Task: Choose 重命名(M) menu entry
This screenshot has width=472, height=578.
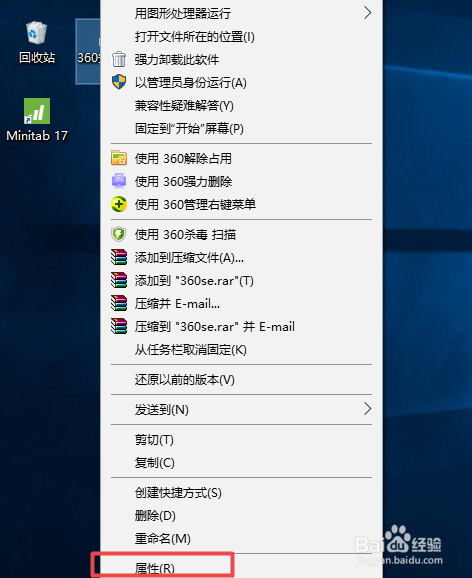Action: tap(242, 538)
